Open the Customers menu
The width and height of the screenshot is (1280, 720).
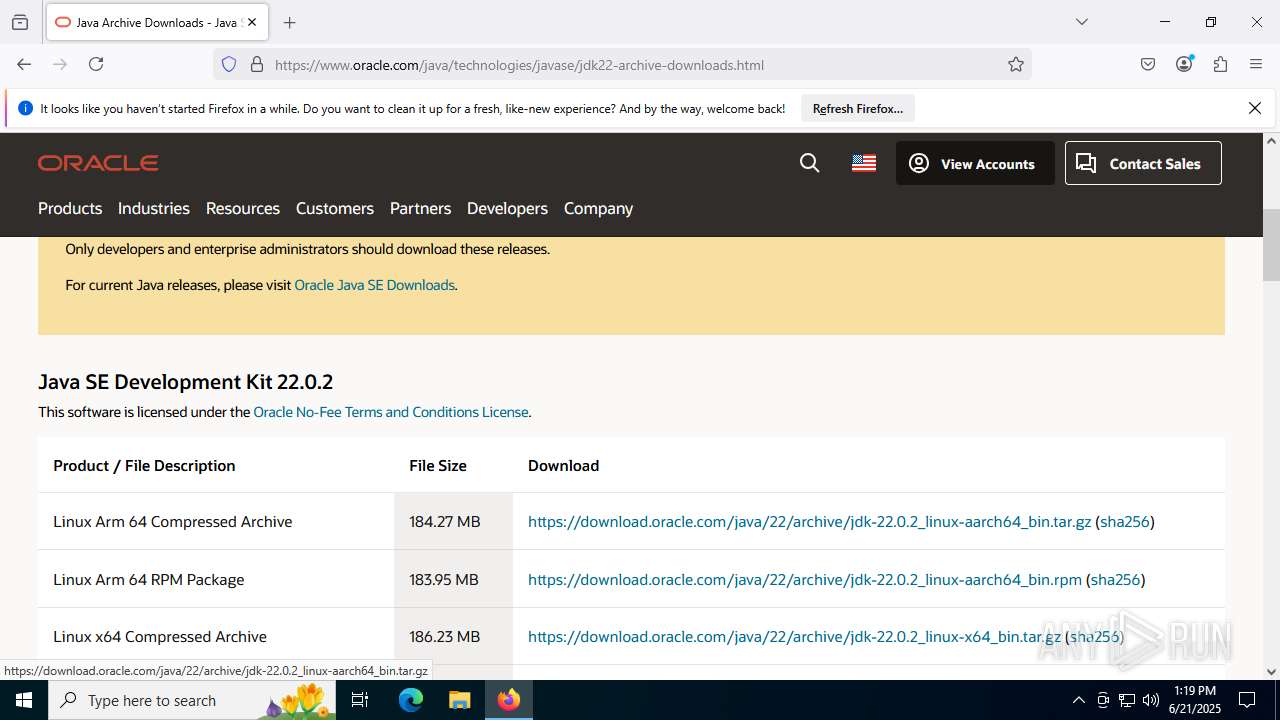(x=335, y=208)
